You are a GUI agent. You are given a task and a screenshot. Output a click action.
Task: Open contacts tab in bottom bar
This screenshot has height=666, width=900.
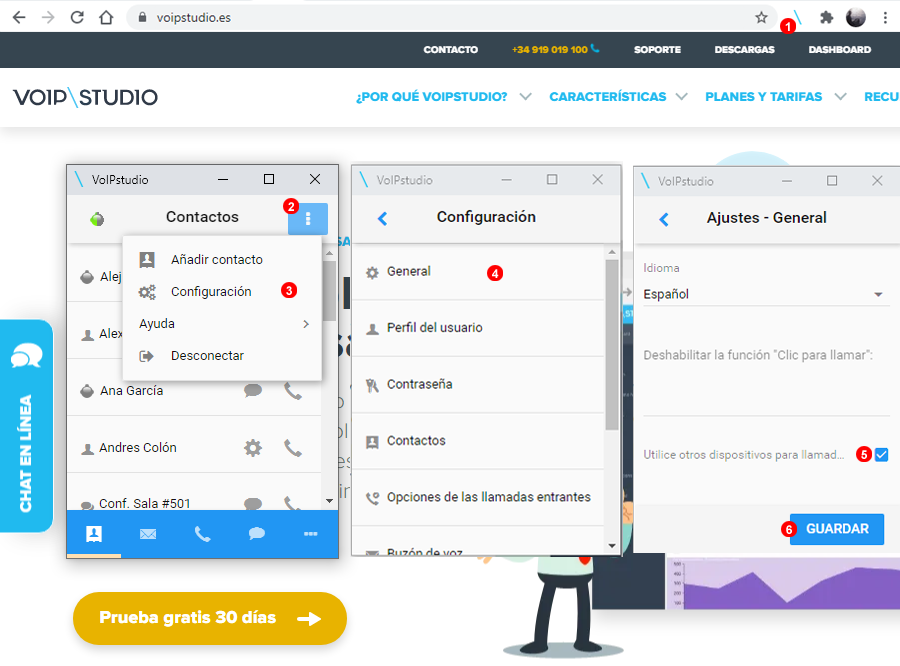point(94,535)
